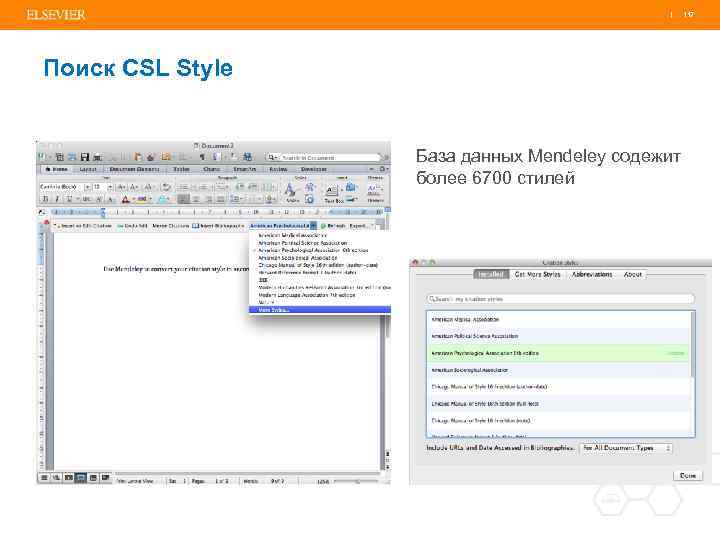
Task: Apply text effects from the ribbon
Action: [x=163, y=199]
